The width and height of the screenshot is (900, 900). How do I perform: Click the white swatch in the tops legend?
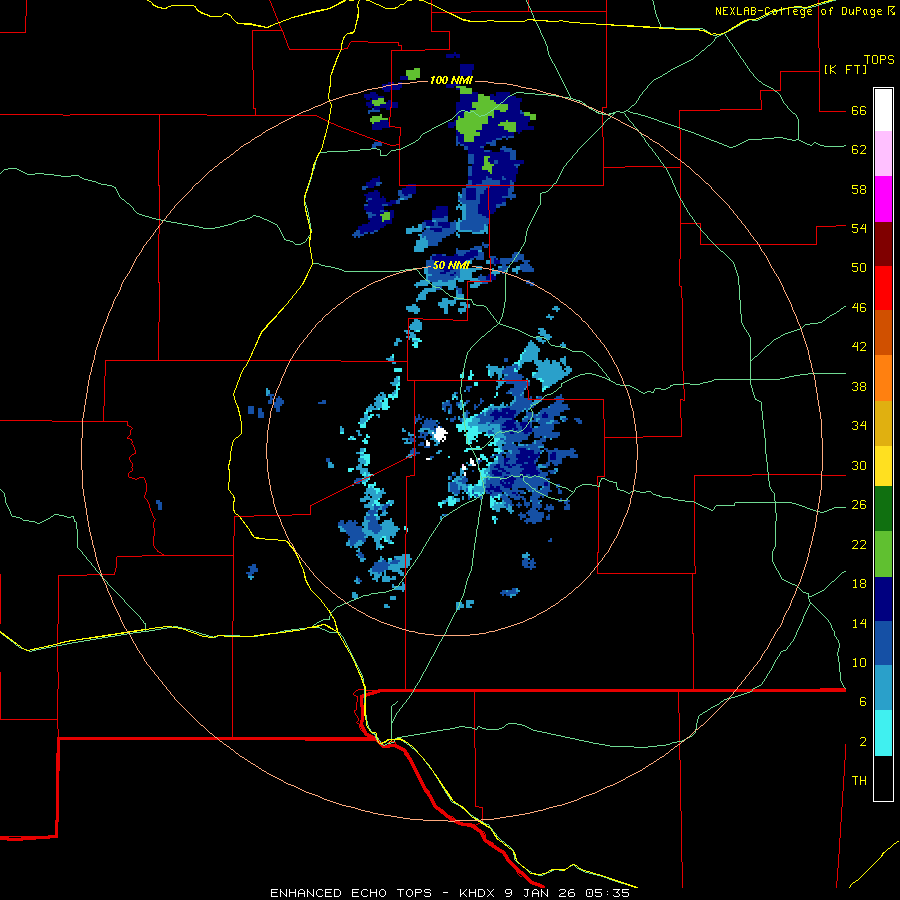[883, 110]
